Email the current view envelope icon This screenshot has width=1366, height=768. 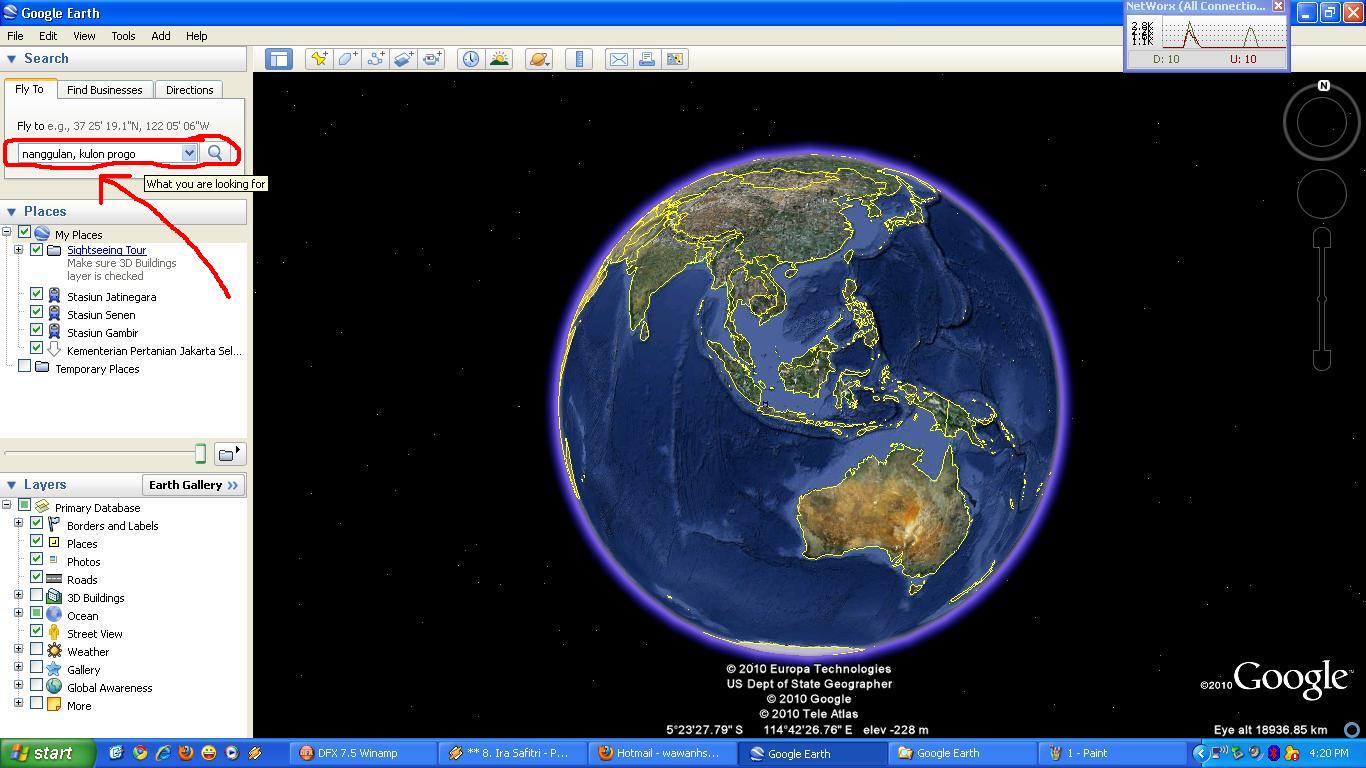point(619,59)
